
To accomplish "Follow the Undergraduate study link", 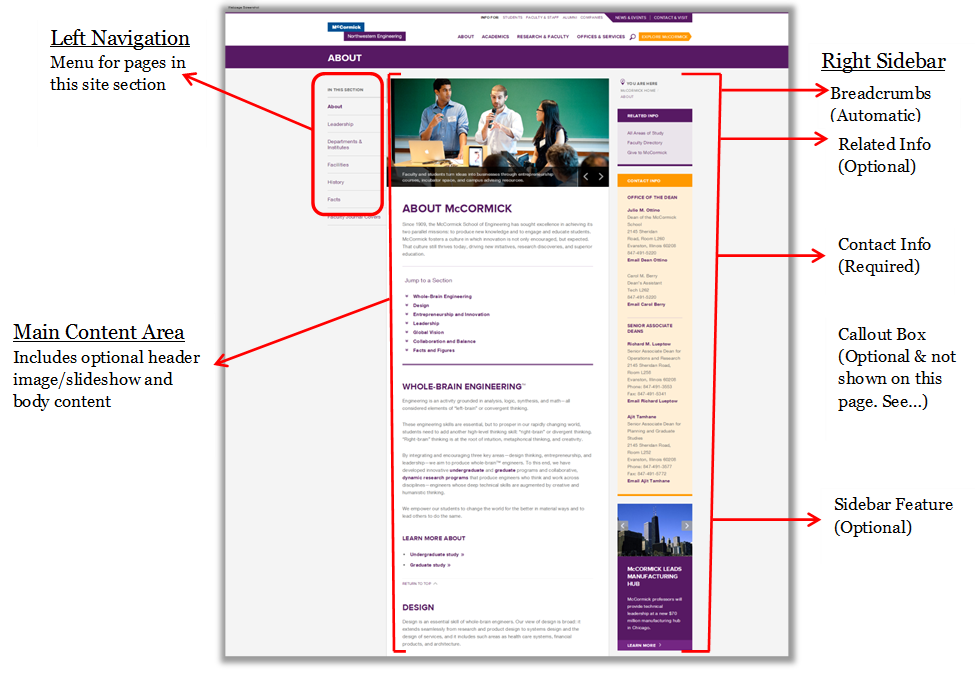I will pyautogui.click(x=436, y=554).
